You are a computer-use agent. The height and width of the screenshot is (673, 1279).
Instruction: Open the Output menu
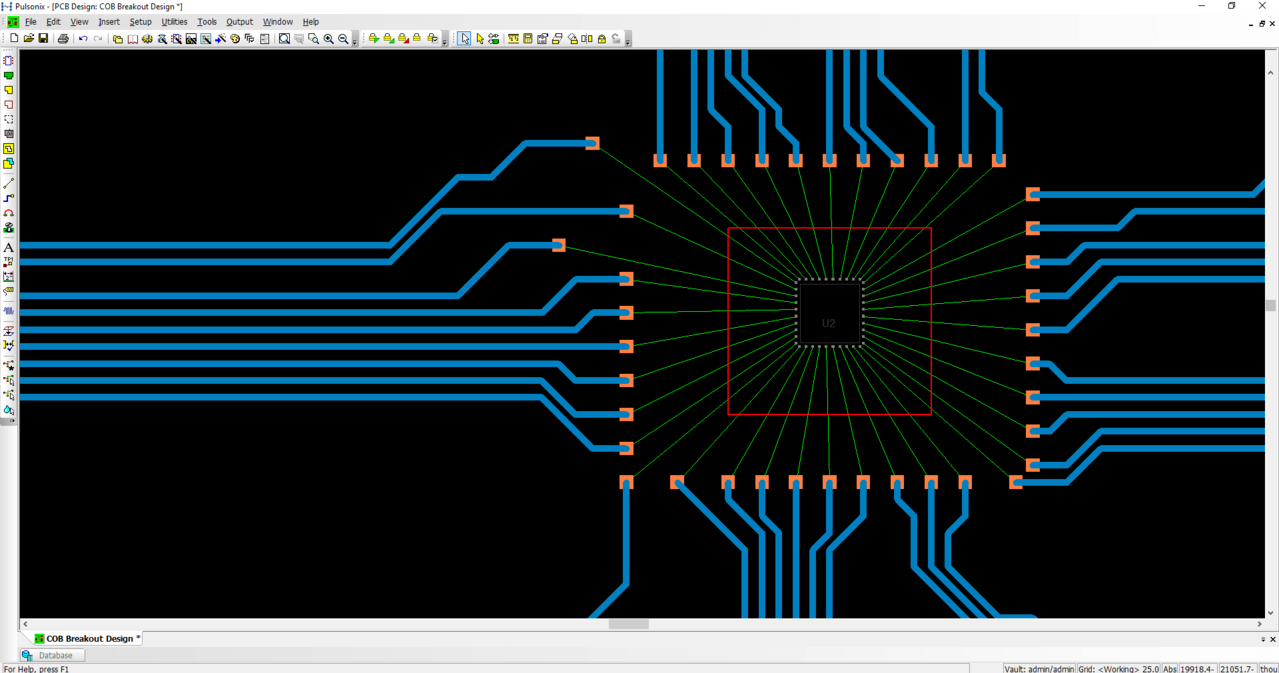(239, 22)
